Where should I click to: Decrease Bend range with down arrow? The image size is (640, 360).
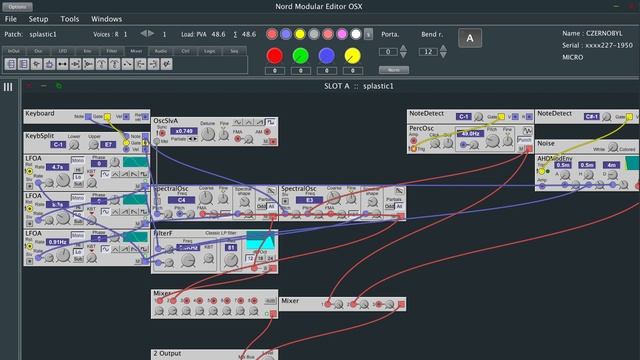tap(443, 55)
